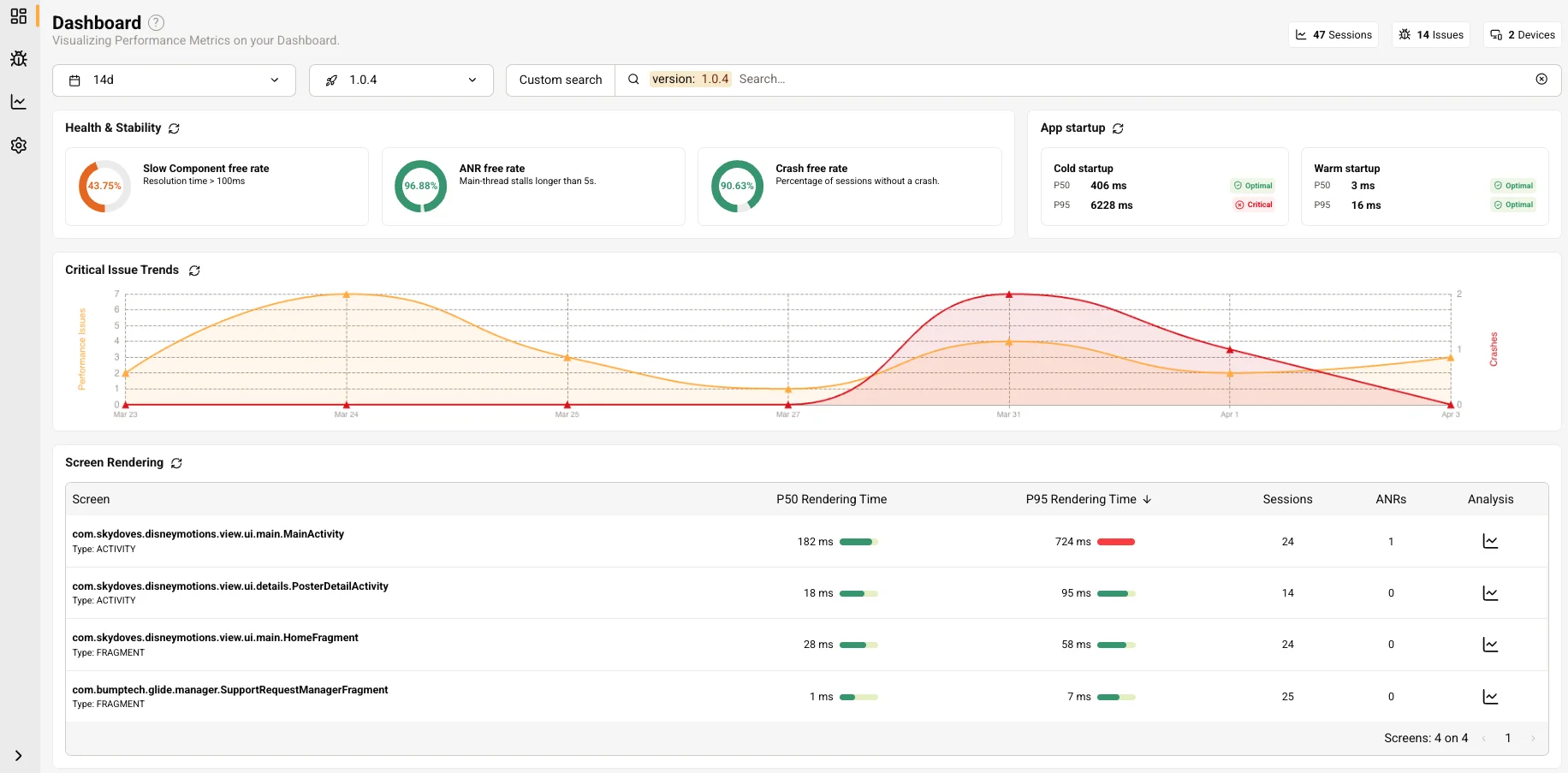
Task: Open the bug issues page in sidebar
Action: [x=19, y=59]
